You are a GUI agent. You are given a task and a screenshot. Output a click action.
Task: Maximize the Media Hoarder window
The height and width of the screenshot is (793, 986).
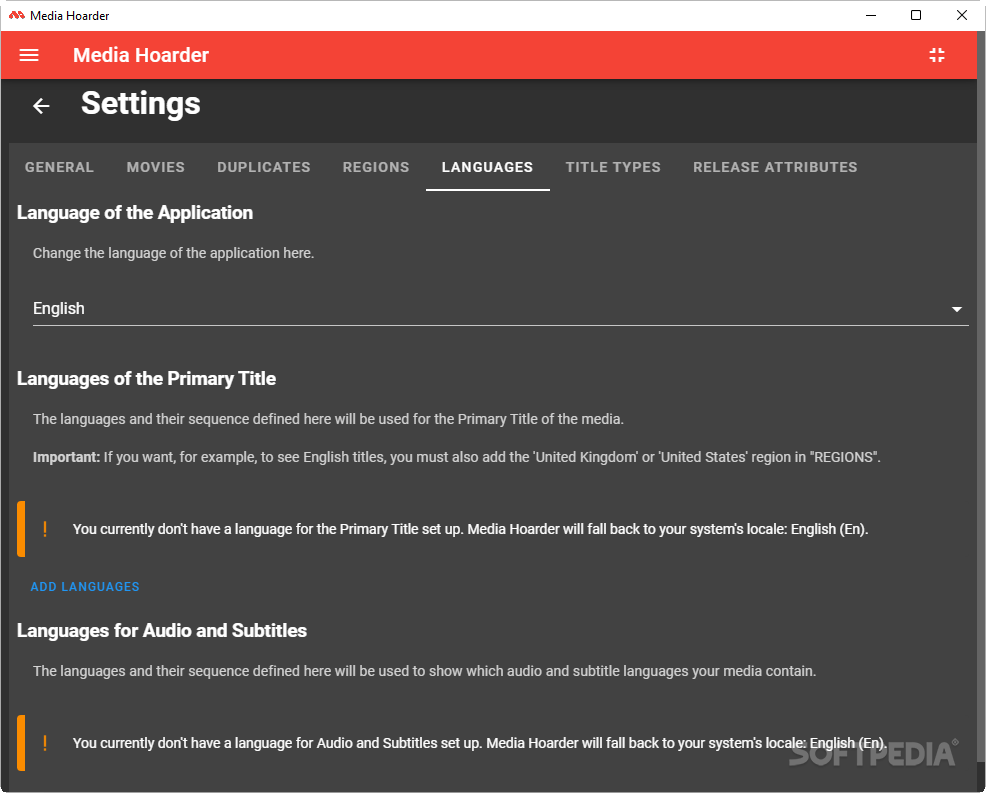916,15
